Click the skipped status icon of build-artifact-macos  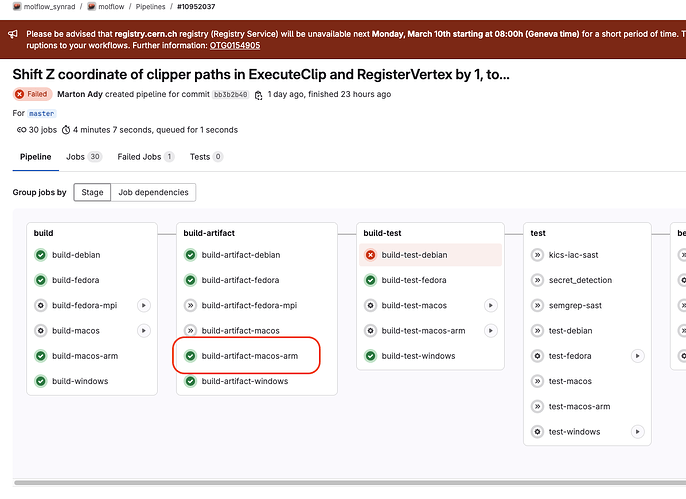[x=190, y=331]
